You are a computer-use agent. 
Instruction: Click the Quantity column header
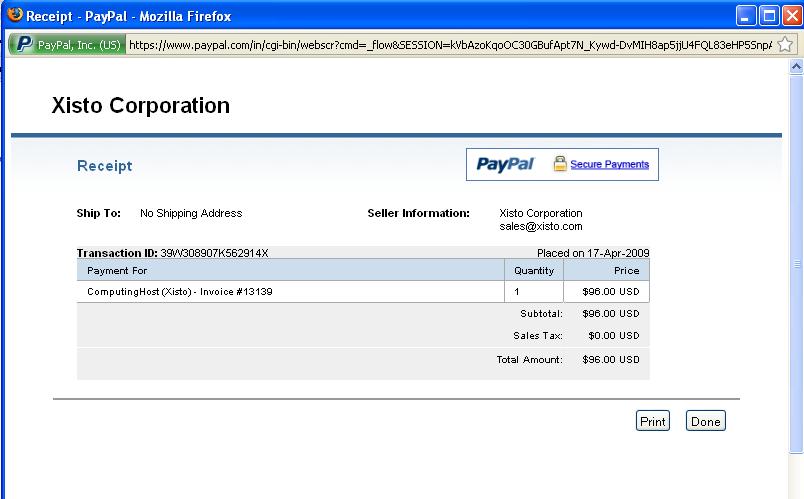pyautogui.click(x=534, y=270)
